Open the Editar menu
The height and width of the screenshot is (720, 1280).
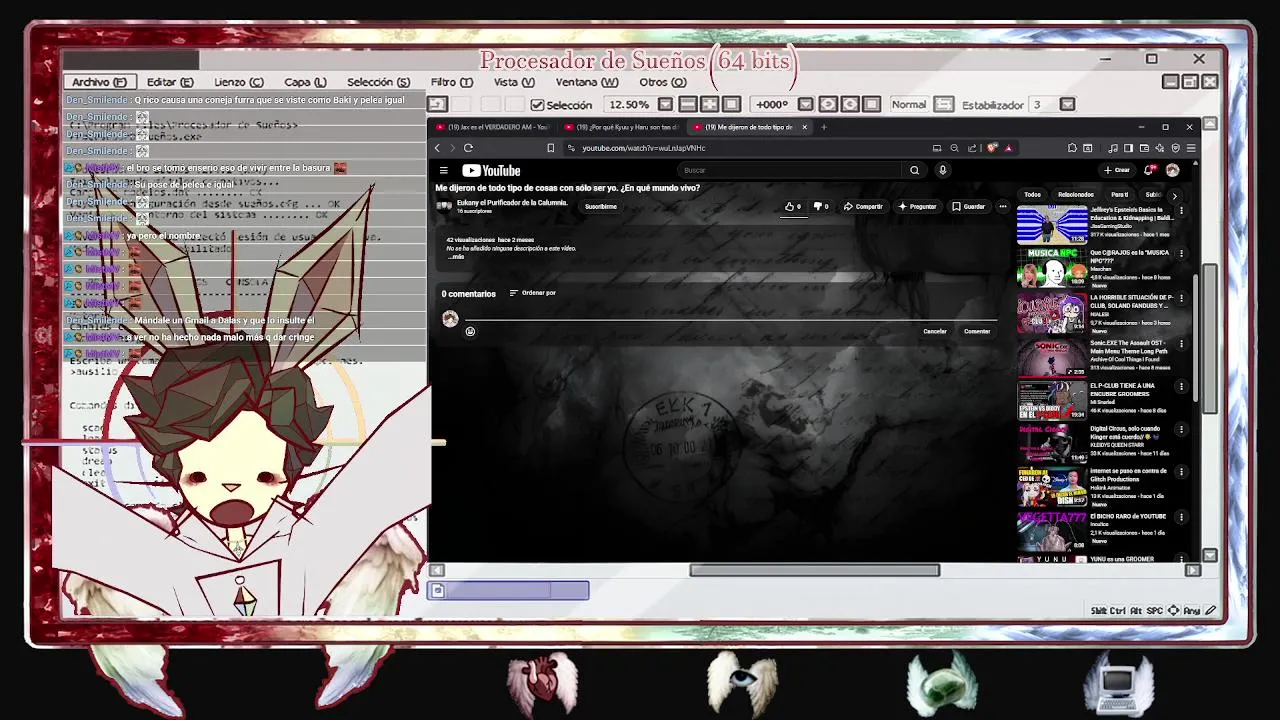click(170, 82)
